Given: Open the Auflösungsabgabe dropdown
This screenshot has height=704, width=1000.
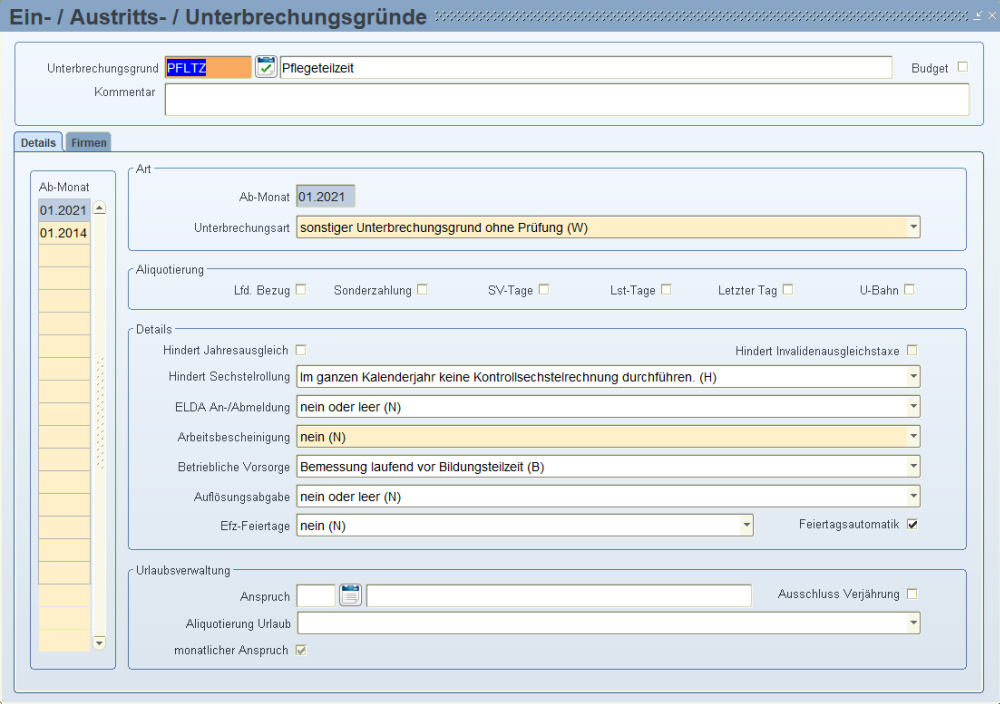Looking at the screenshot, I should coord(913,497).
